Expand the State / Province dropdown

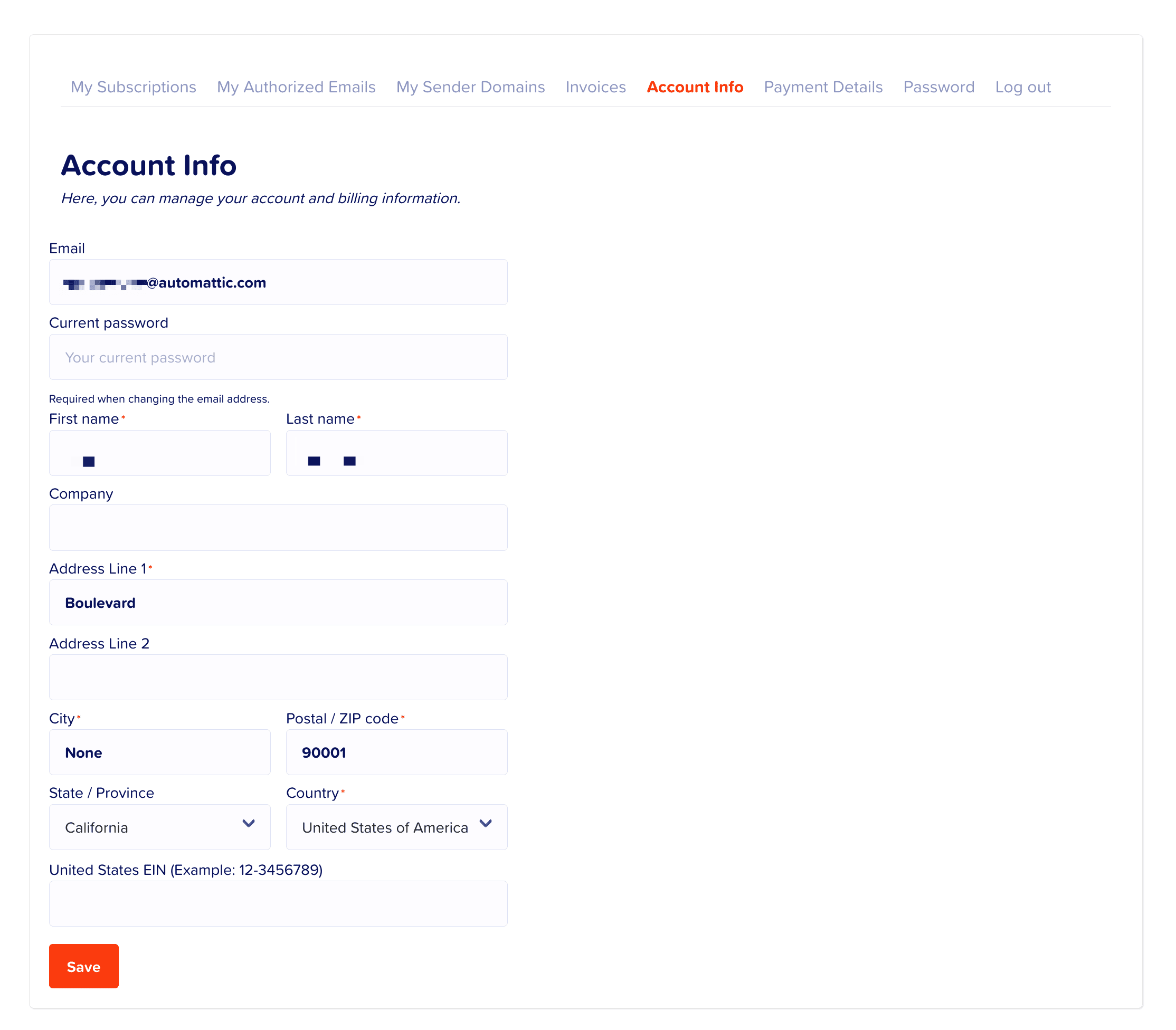click(x=159, y=826)
